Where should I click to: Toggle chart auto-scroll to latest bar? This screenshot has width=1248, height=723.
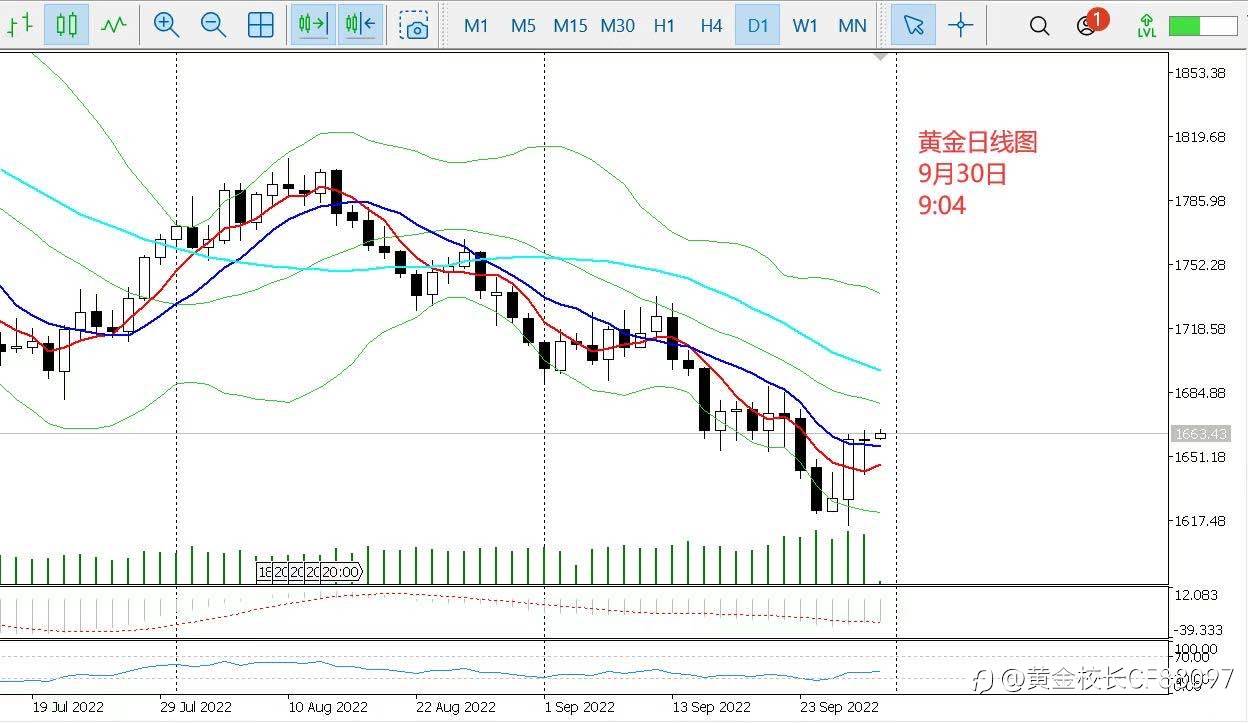coord(313,25)
